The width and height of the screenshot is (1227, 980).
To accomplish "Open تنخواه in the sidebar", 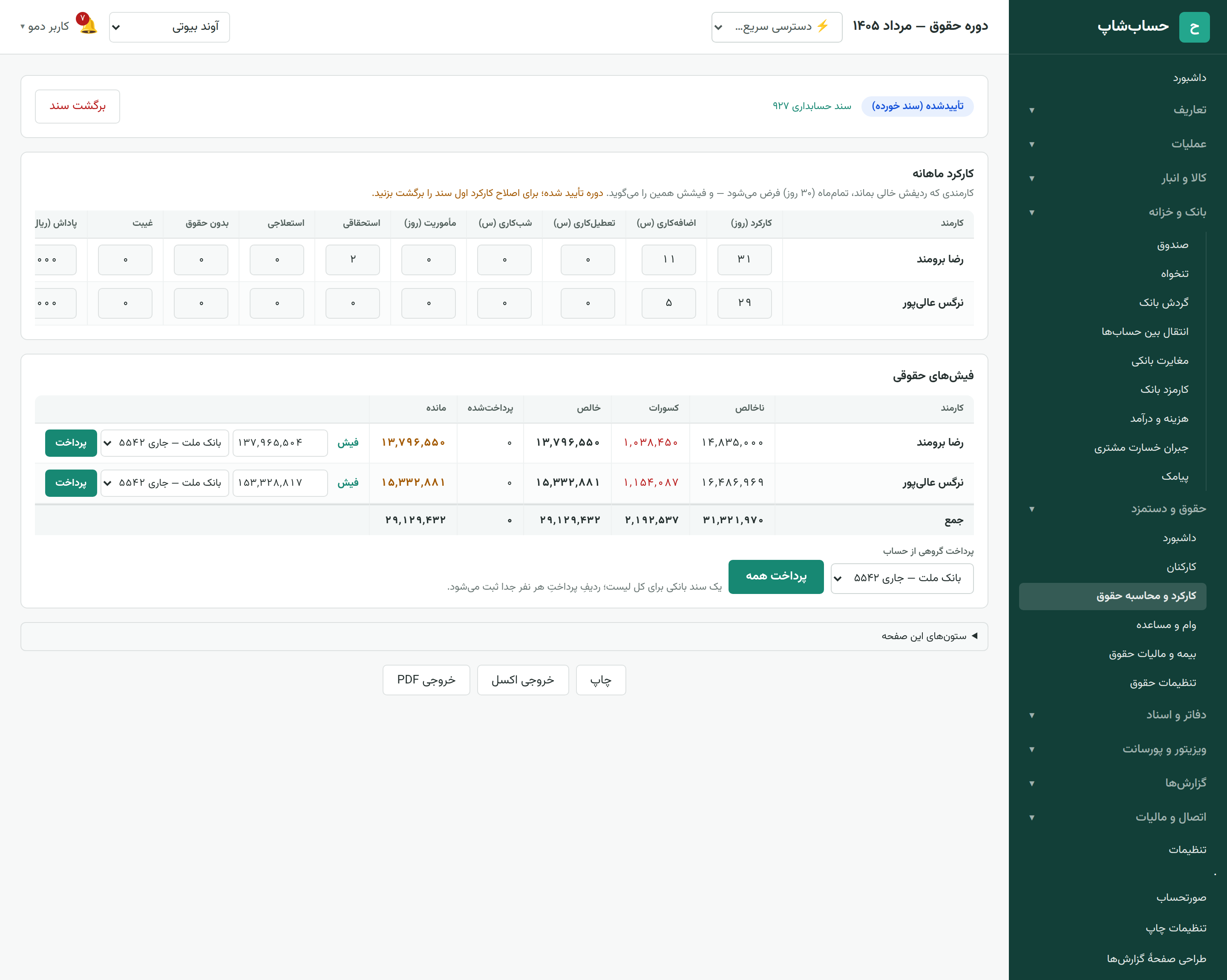I will pos(1174,274).
